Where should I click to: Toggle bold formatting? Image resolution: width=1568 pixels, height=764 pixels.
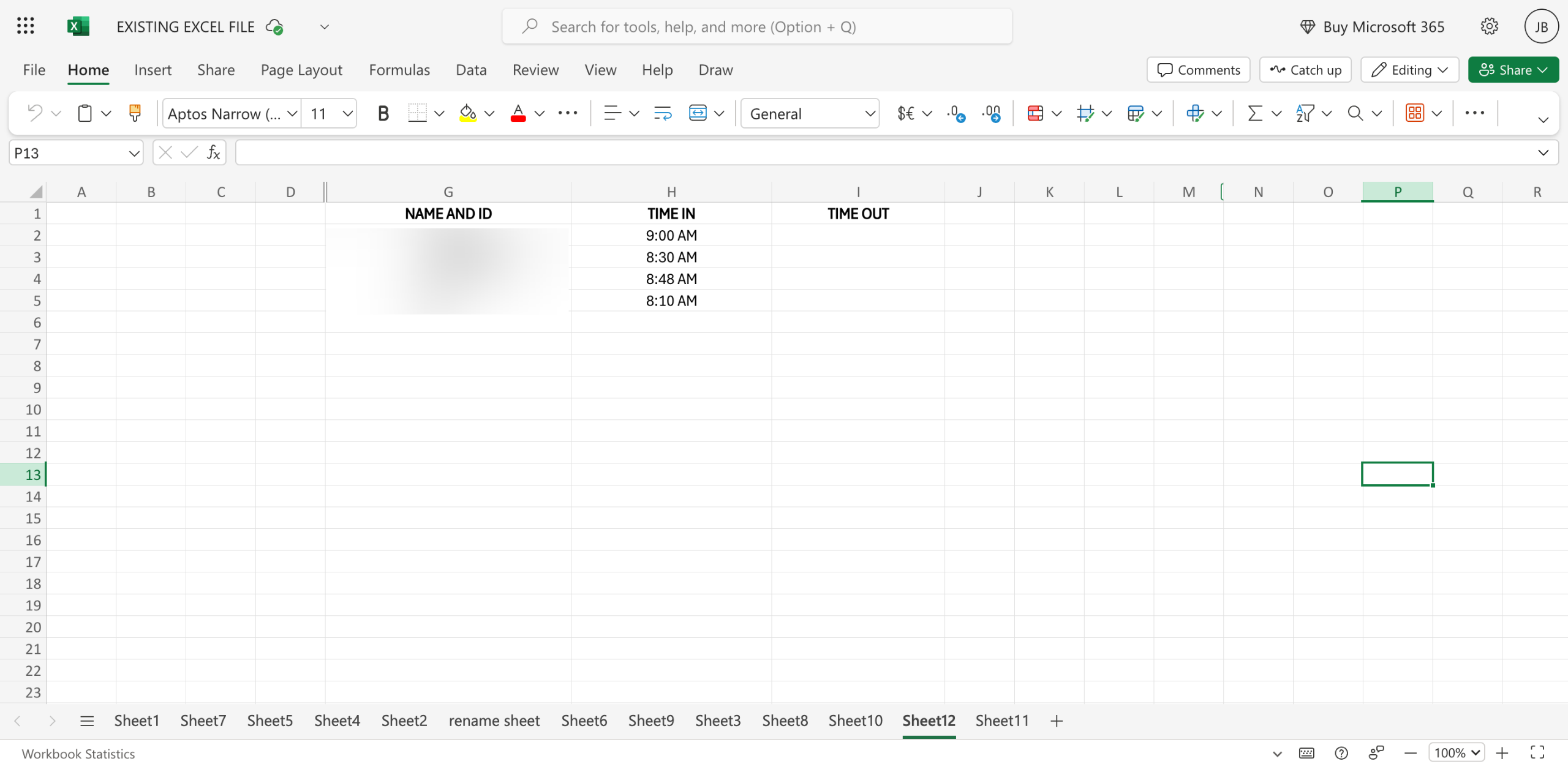383,113
